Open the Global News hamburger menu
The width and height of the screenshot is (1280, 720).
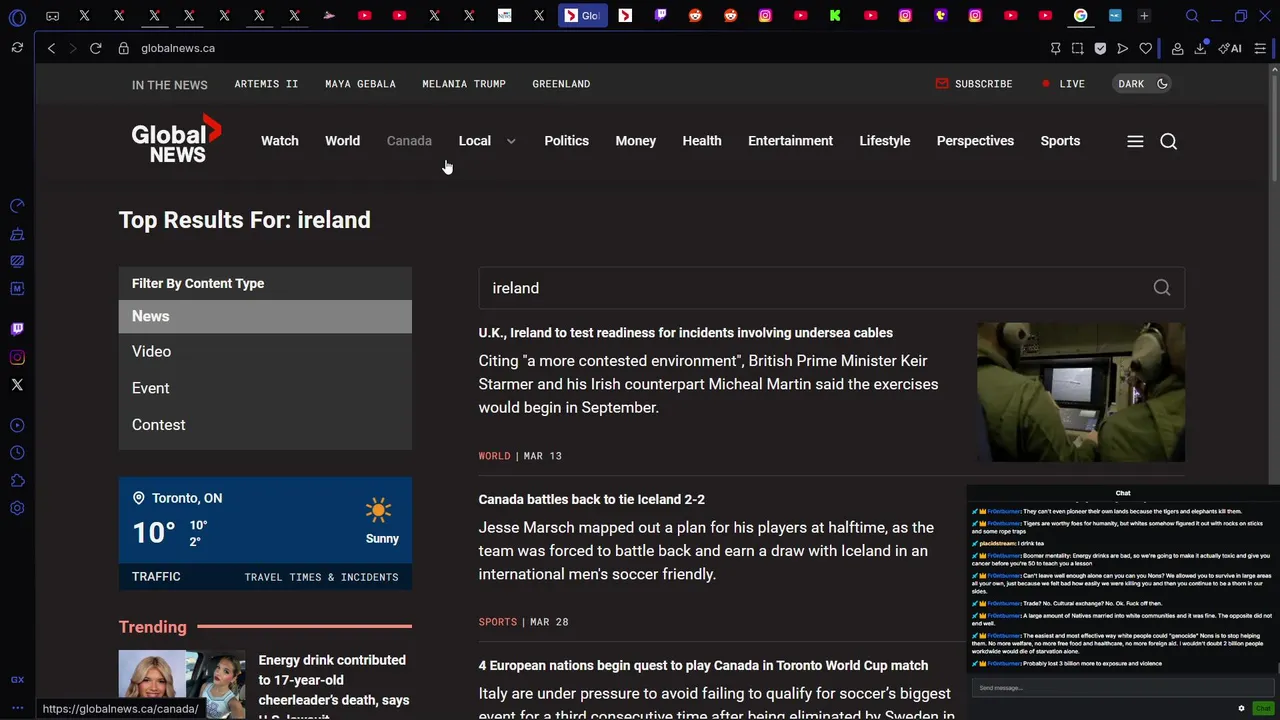(x=1135, y=142)
